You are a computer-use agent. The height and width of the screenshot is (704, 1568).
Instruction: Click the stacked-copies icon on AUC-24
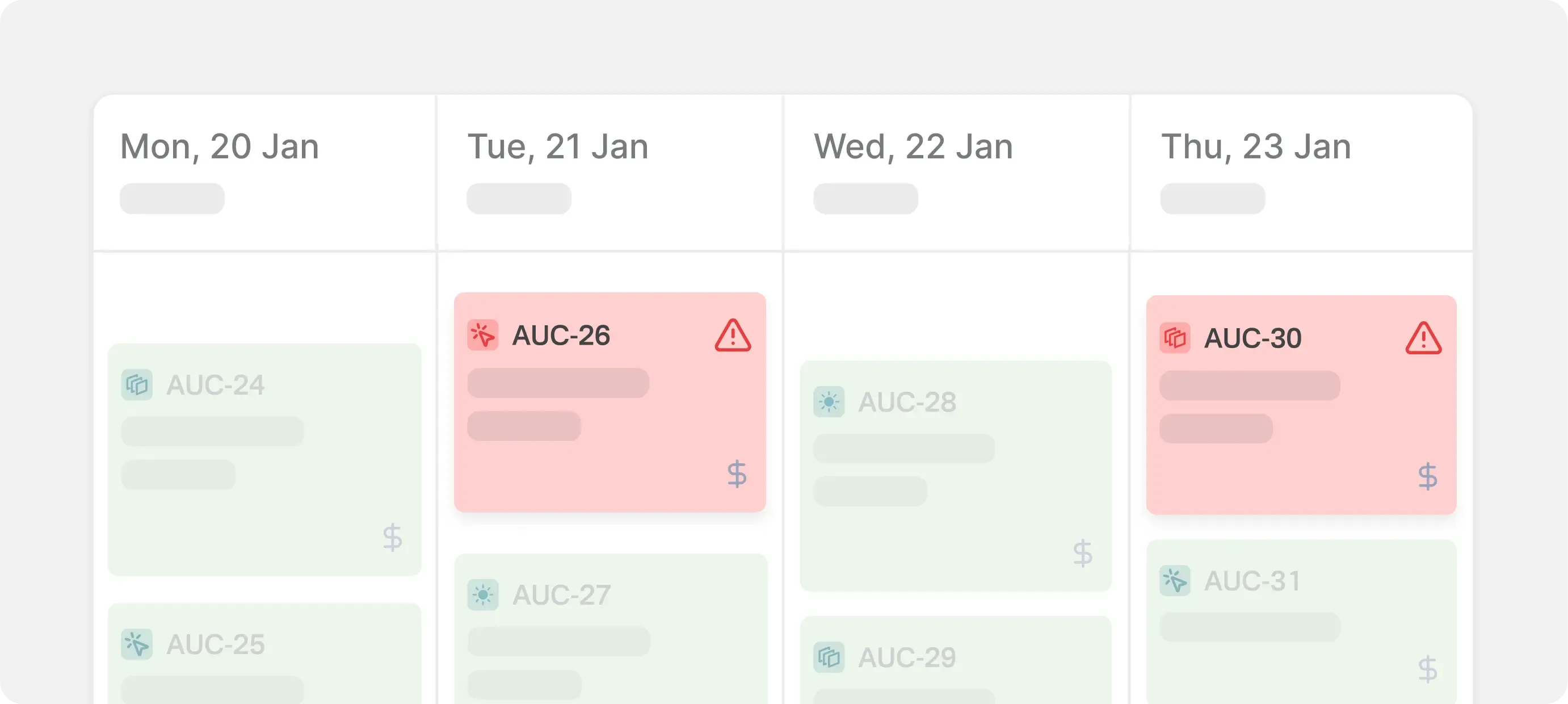pyautogui.click(x=137, y=385)
